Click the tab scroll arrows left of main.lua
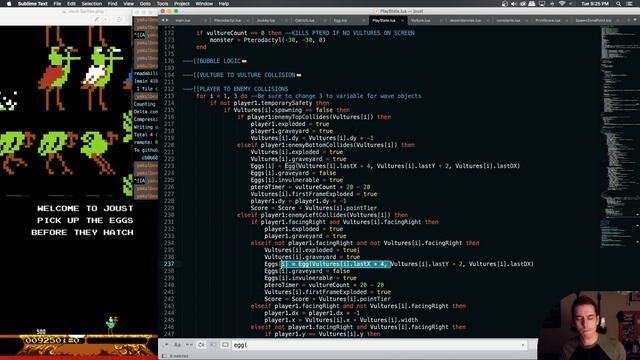 165,20
